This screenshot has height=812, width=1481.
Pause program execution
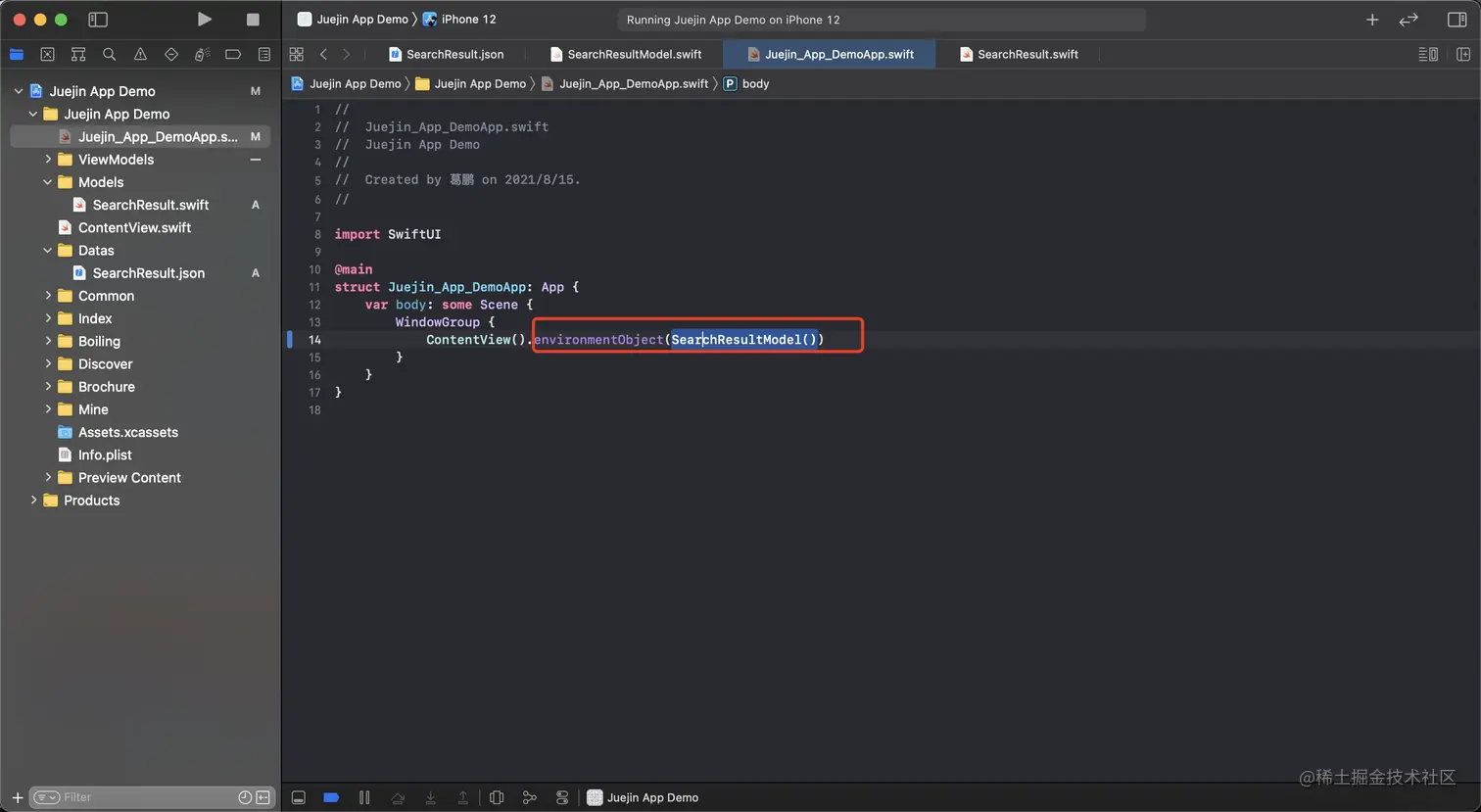tap(364, 797)
